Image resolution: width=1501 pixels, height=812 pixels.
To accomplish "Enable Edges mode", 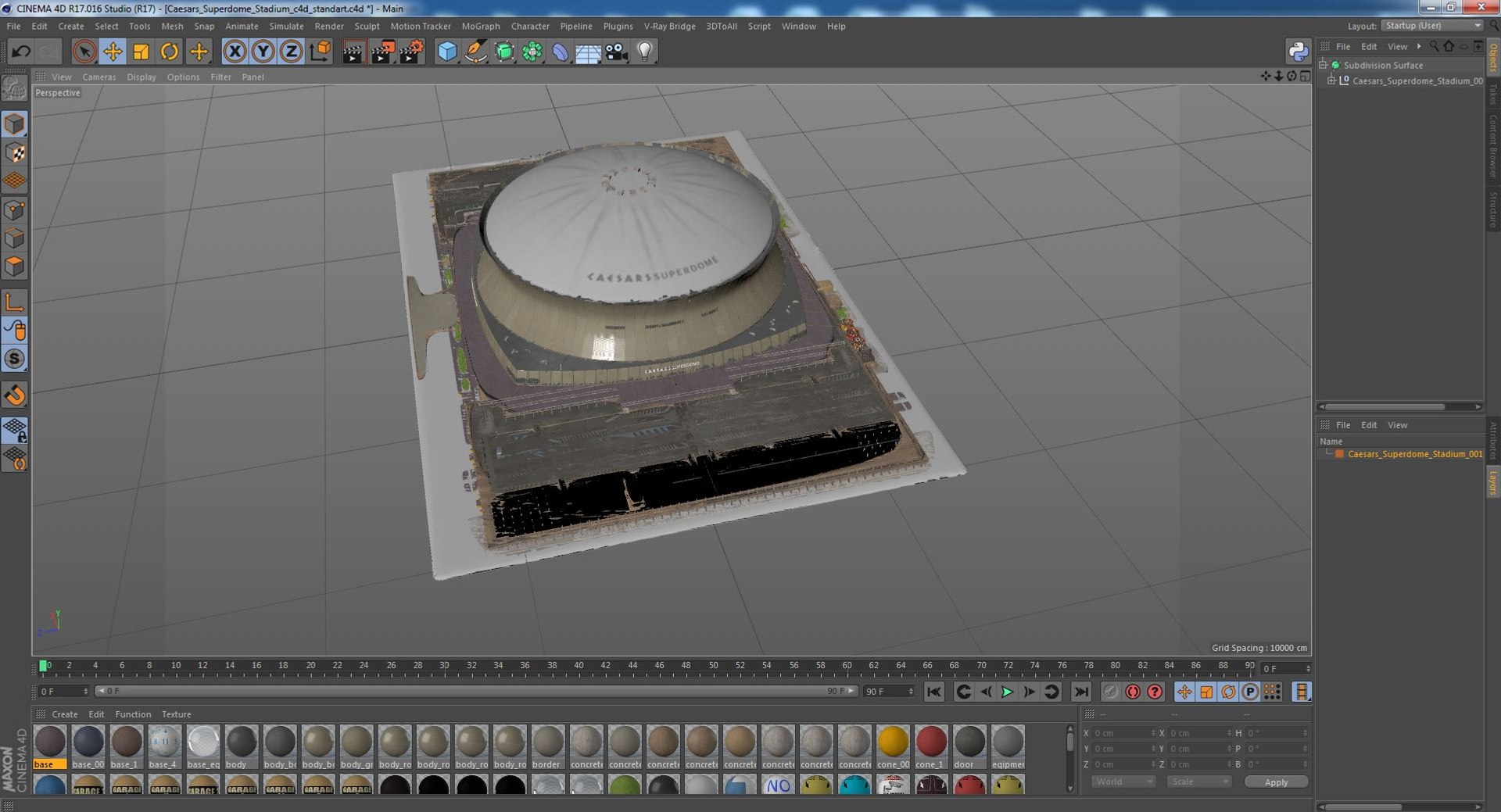I will click(x=15, y=238).
